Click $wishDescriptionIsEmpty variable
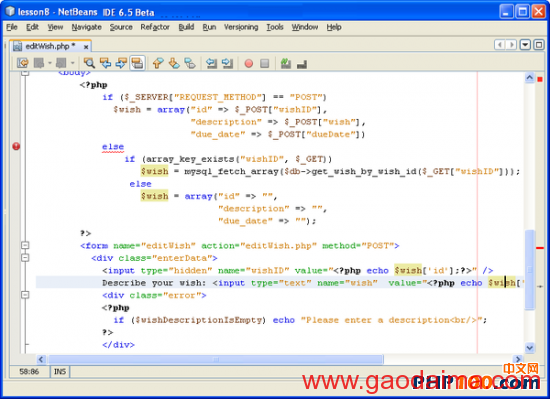 [x=199, y=320]
